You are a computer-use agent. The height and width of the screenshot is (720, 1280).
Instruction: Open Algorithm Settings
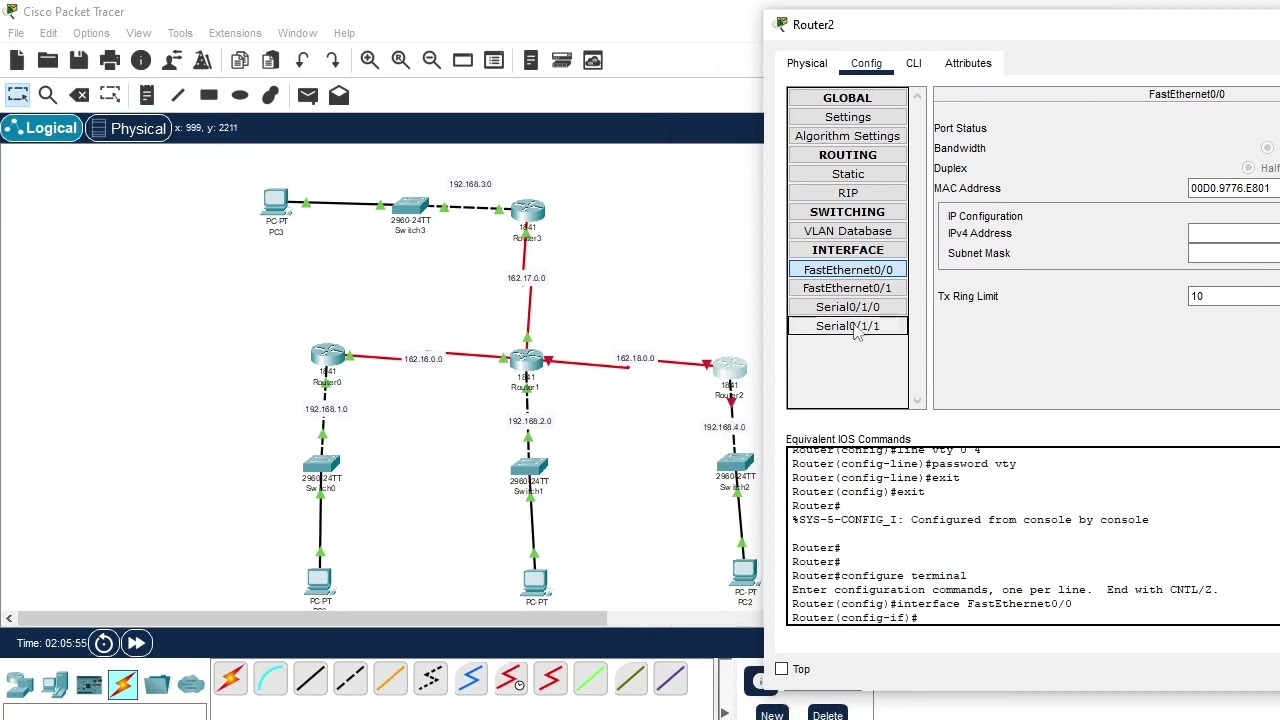pyautogui.click(x=848, y=136)
